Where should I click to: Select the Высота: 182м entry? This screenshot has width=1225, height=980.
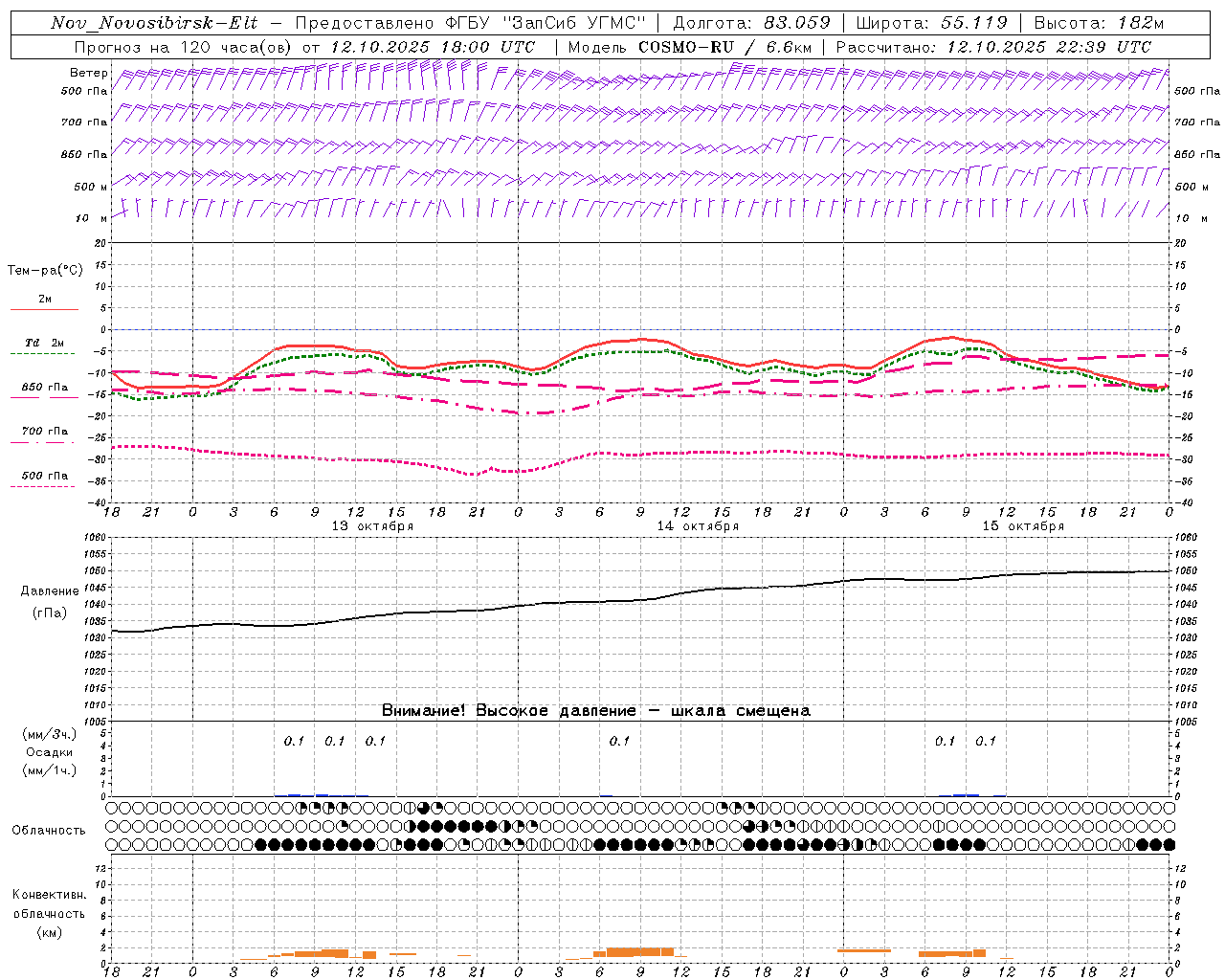1099,23
